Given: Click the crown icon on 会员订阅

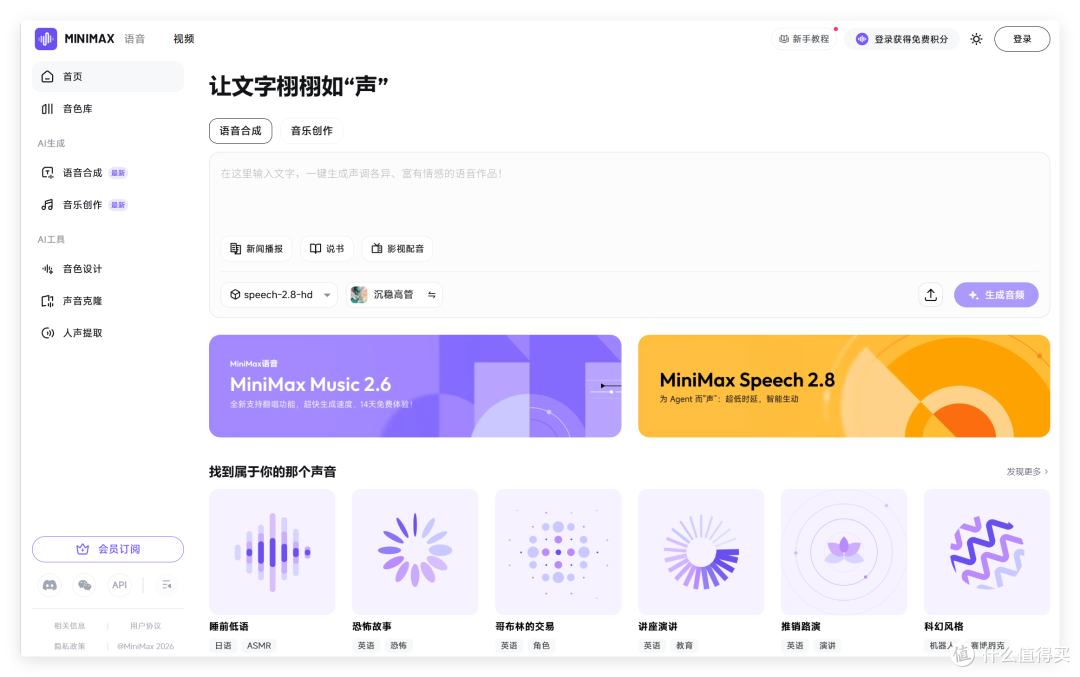Looking at the screenshot, I should coord(83,549).
